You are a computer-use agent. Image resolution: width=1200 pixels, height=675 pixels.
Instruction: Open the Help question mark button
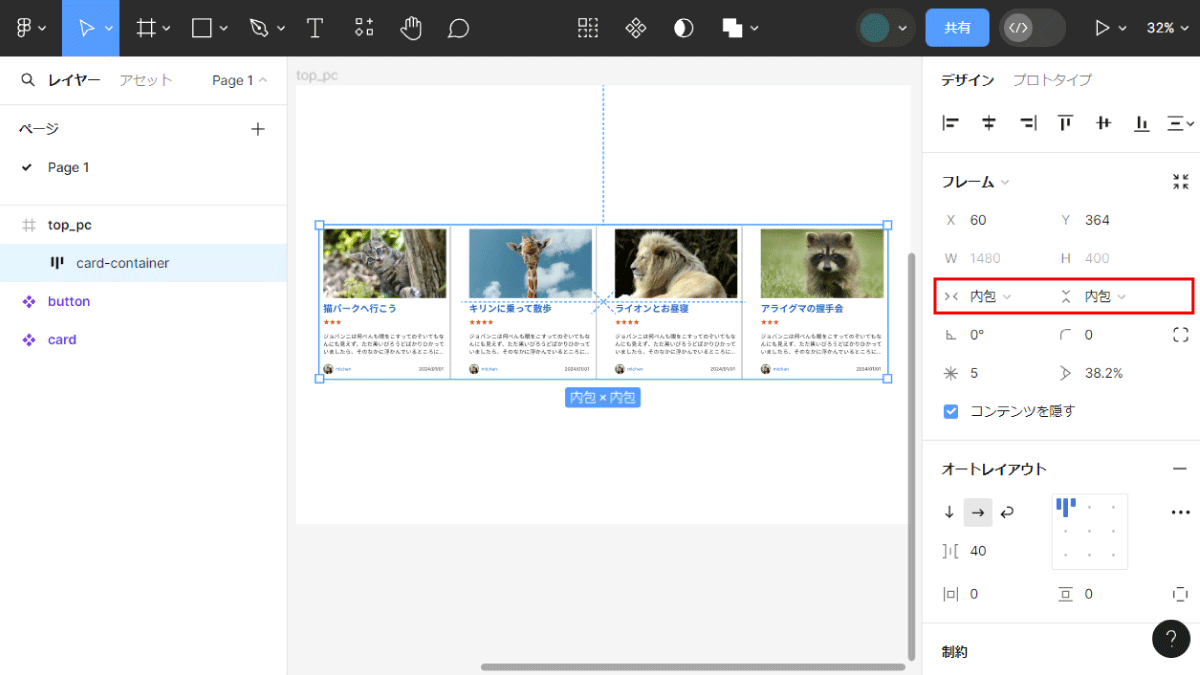coord(1171,639)
